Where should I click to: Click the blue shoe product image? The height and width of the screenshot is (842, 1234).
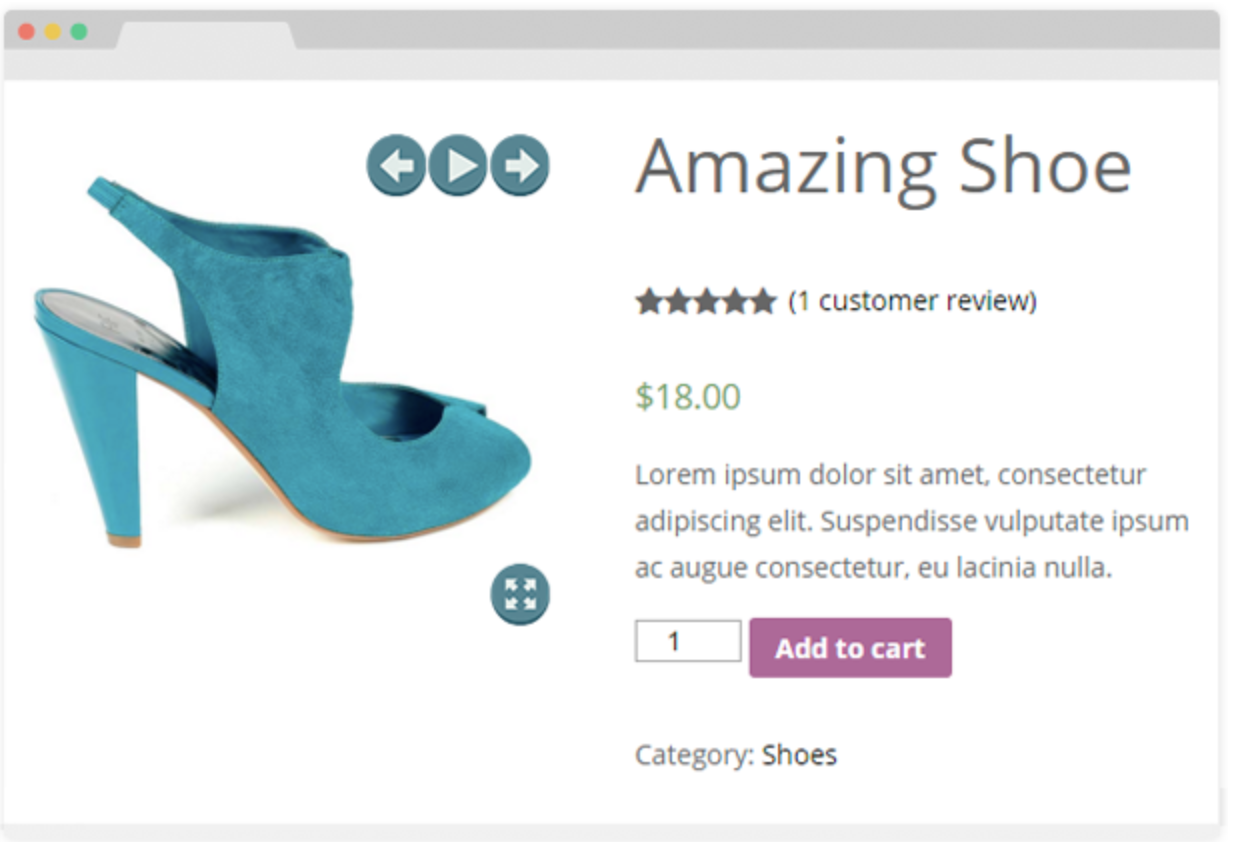[282, 362]
